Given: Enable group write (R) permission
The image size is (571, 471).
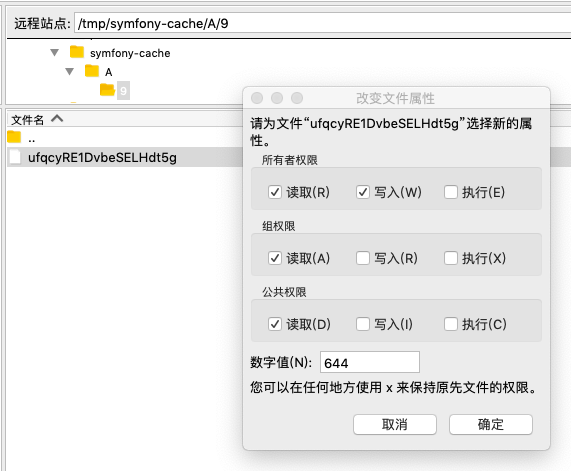Looking at the screenshot, I should (x=363, y=258).
